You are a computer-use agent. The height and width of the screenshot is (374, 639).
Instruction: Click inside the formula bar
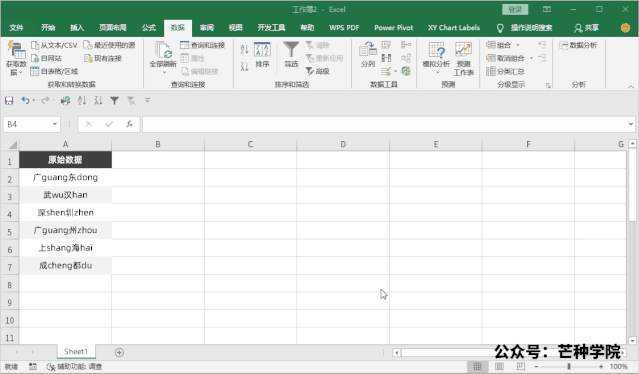[384, 124]
